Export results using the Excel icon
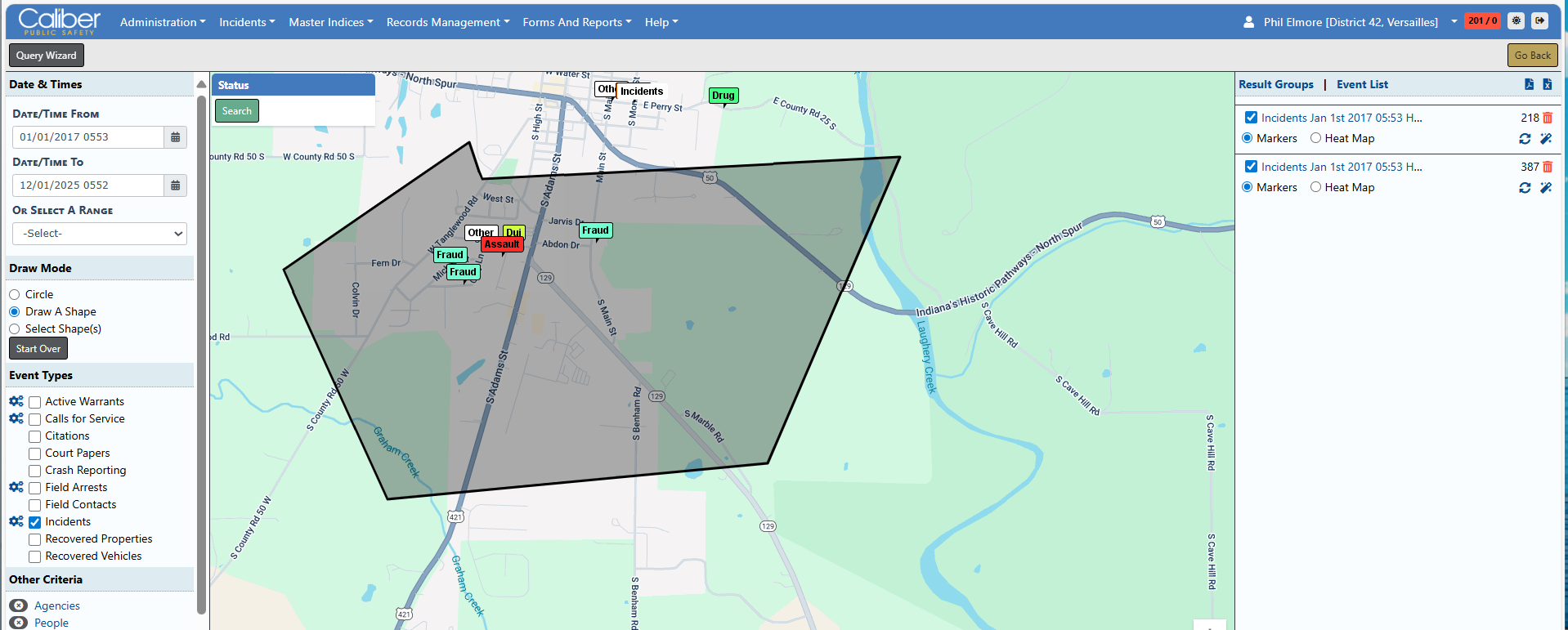Viewport: 1568px width, 630px height. 1547,84
